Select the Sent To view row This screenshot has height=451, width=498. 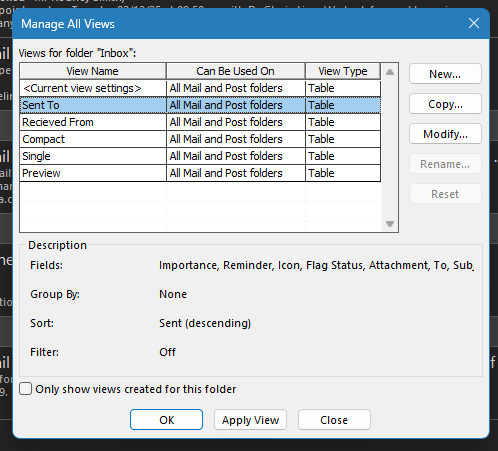pyautogui.click(x=200, y=105)
